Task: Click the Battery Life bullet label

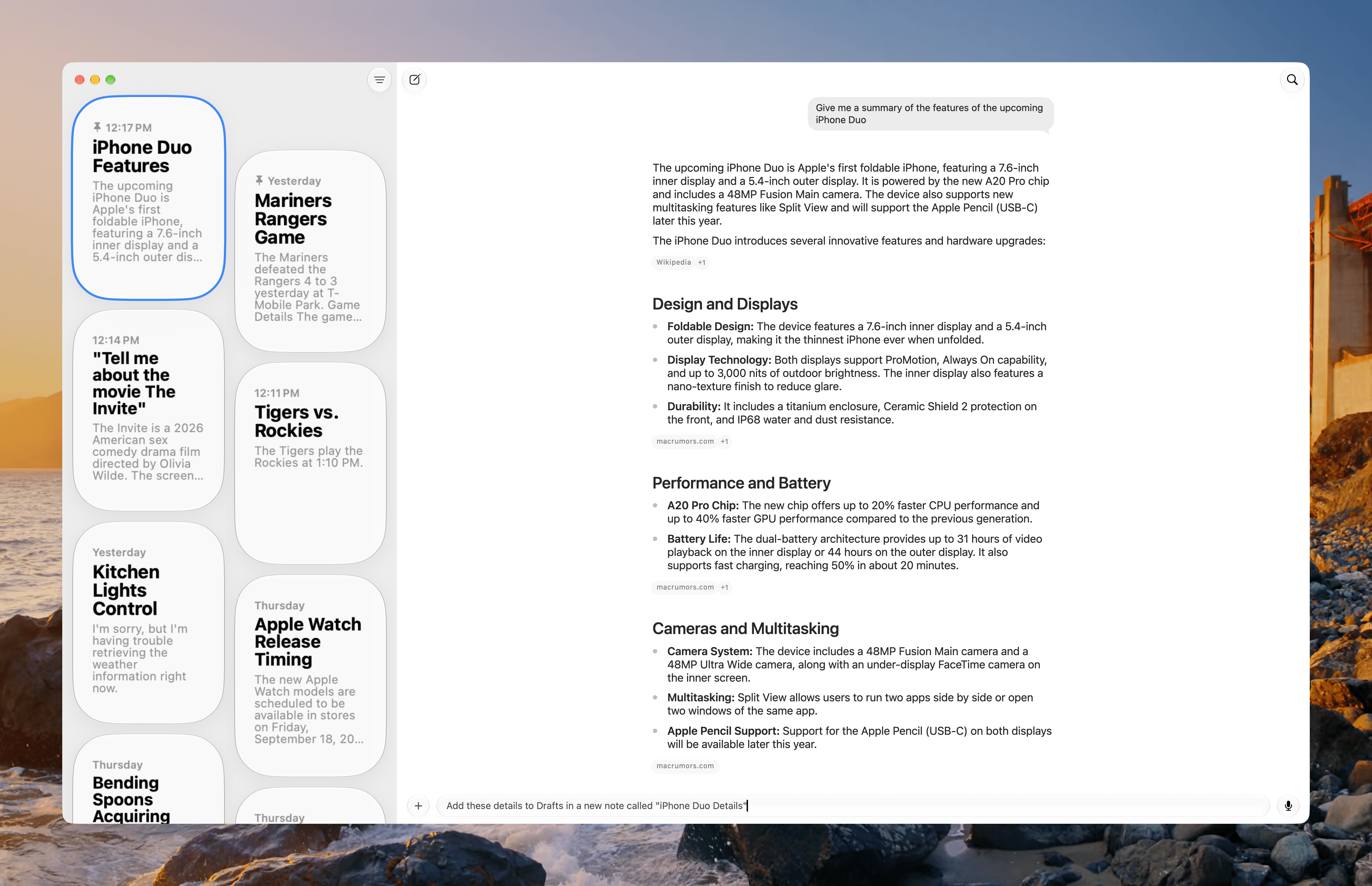Action: [x=699, y=538]
